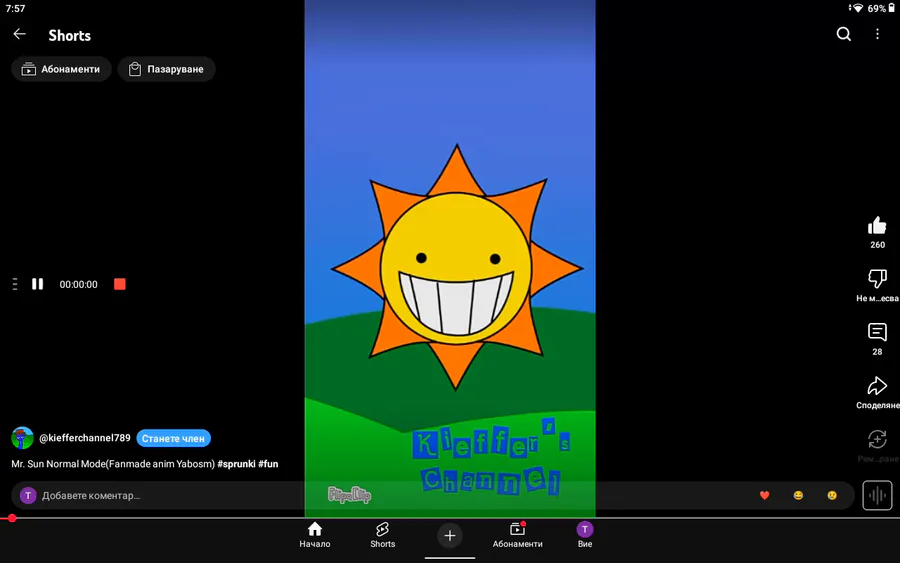
Task: React with the red heart emoji
Action: (764, 495)
